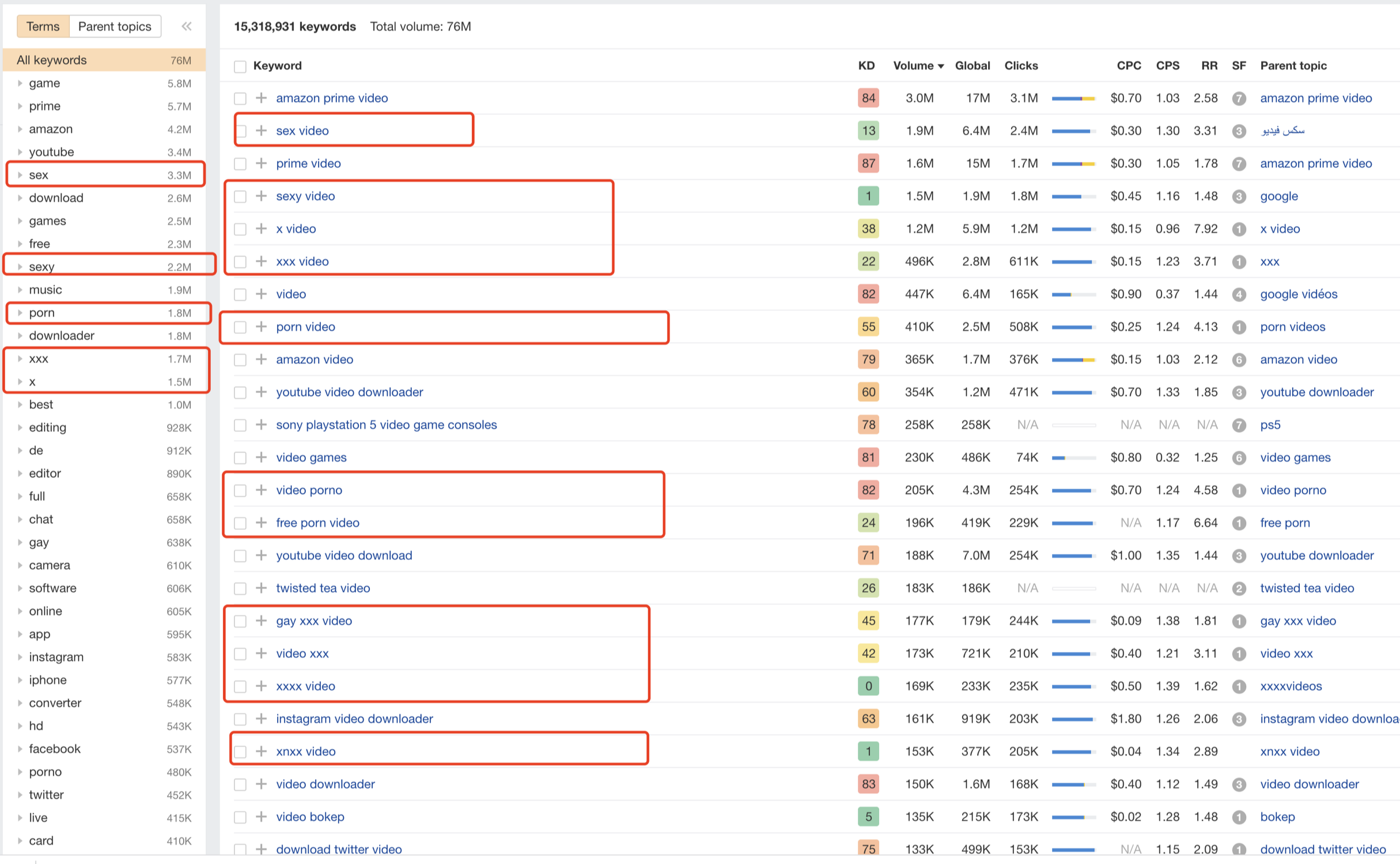
Task: Select the Terms tab
Action: pyautogui.click(x=43, y=27)
